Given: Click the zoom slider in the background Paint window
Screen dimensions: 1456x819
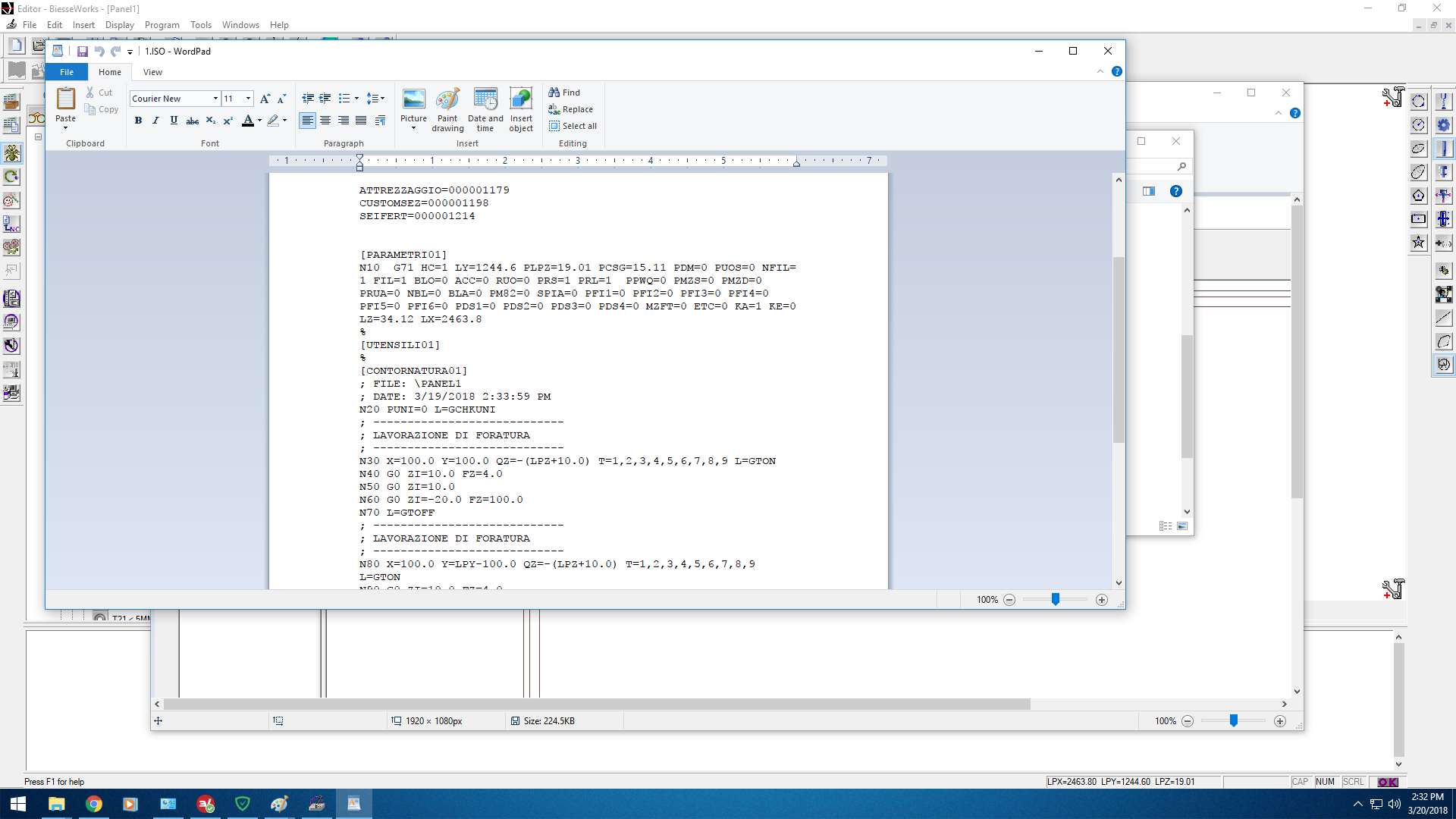Looking at the screenshot, I should pyautogui.click(x=1234, y=720).
